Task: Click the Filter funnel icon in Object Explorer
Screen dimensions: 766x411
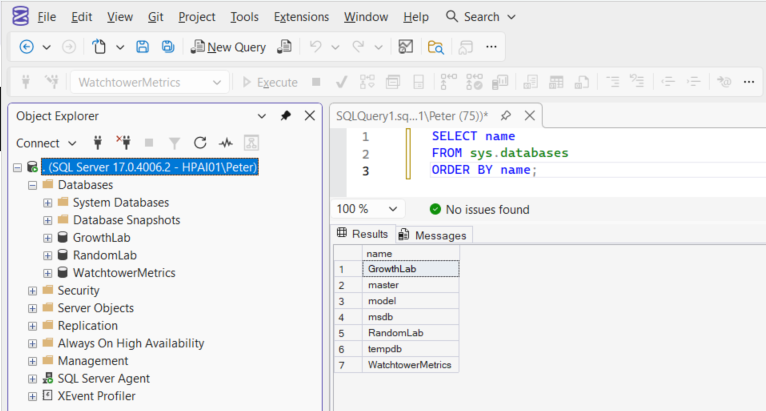Action: [x=174, y=143]
